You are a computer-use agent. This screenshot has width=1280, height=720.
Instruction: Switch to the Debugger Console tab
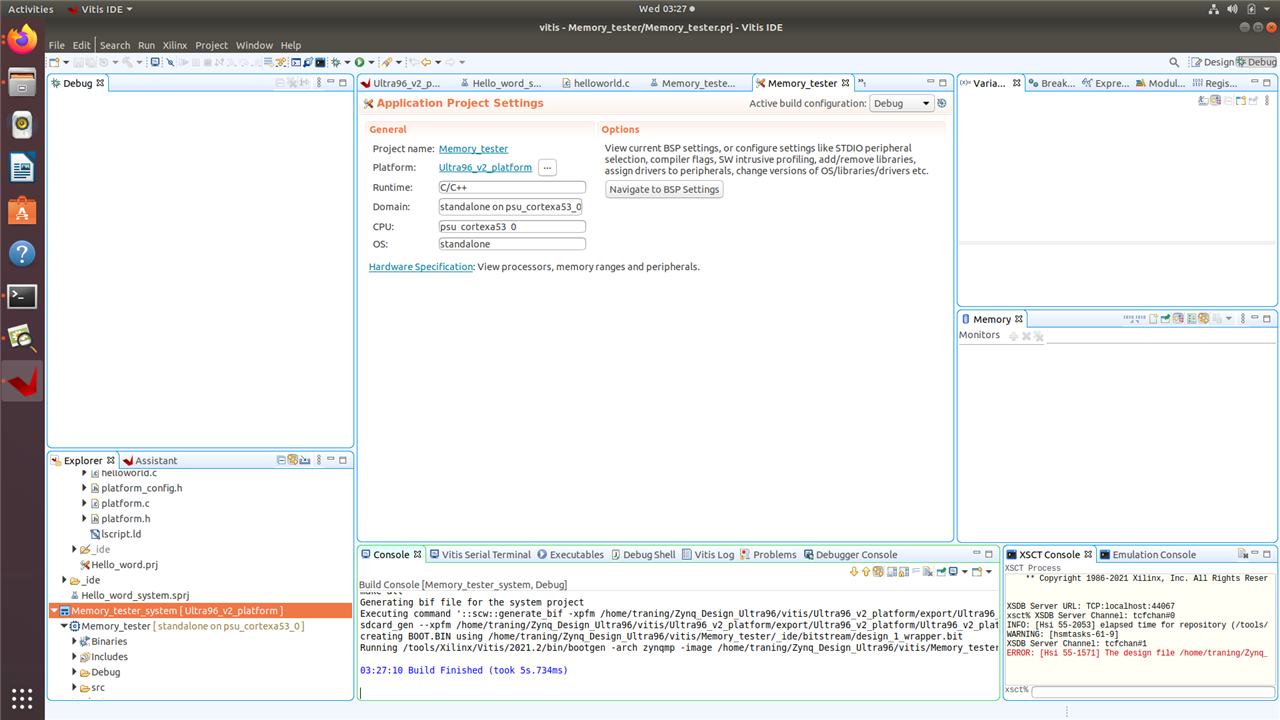click(850, 554)
